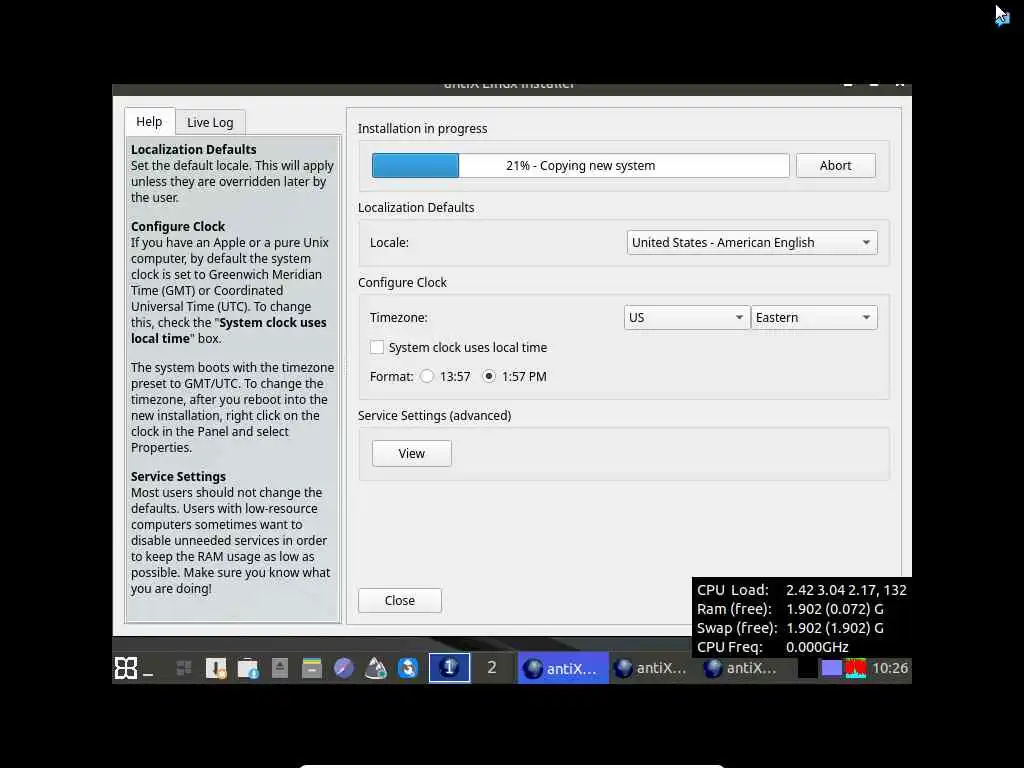Click the Installation in progress label

423,129
